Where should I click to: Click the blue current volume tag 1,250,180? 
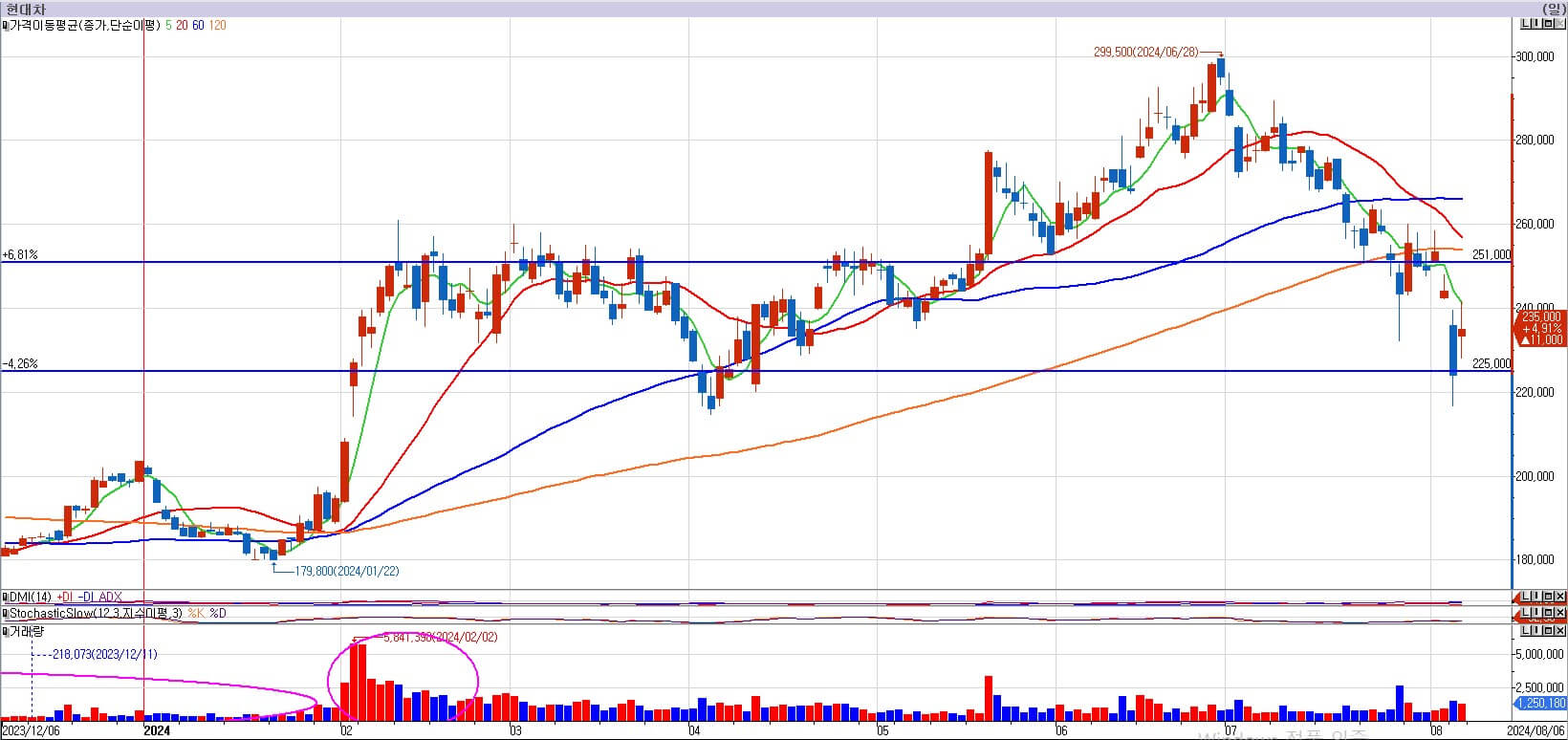pos(1541,704)
